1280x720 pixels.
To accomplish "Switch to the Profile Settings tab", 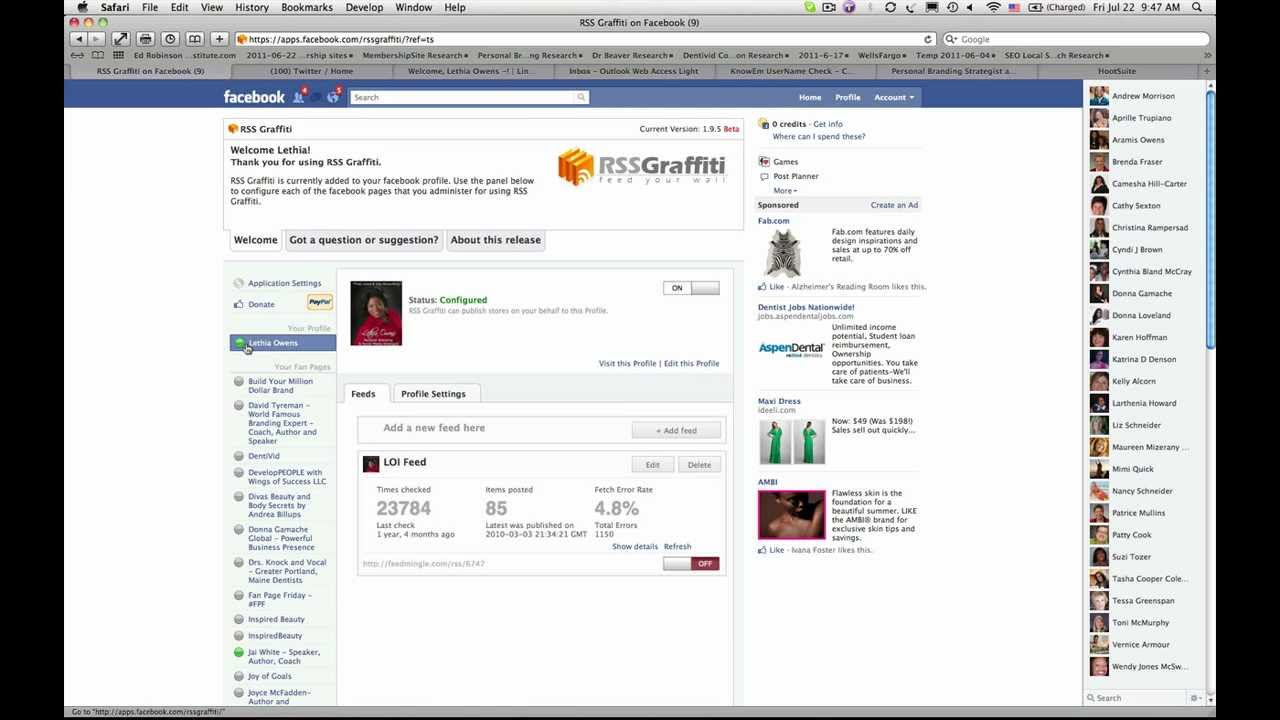I will pos(433,394).
